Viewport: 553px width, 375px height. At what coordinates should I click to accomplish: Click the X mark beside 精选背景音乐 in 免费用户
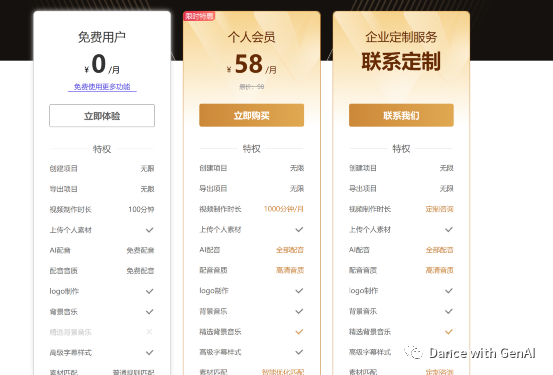tap(150, 332)
